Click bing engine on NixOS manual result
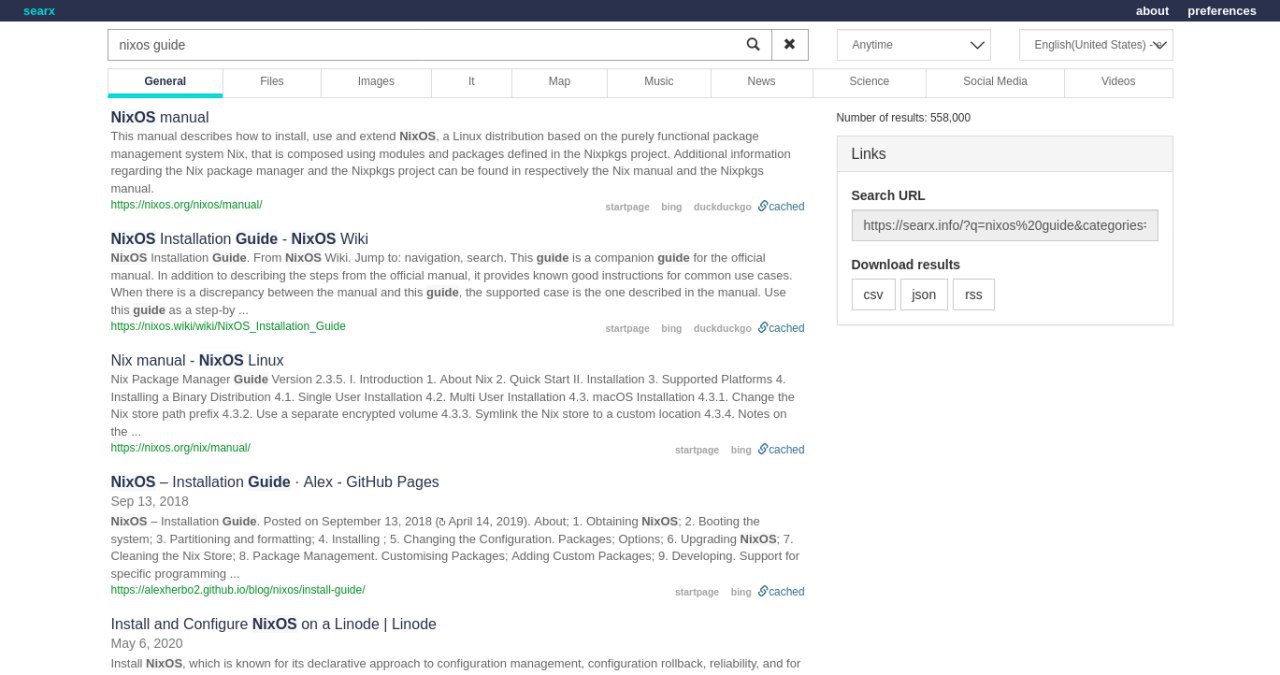Image resolution: width=1280 pixels, height=675 pixels. (671, 207)
